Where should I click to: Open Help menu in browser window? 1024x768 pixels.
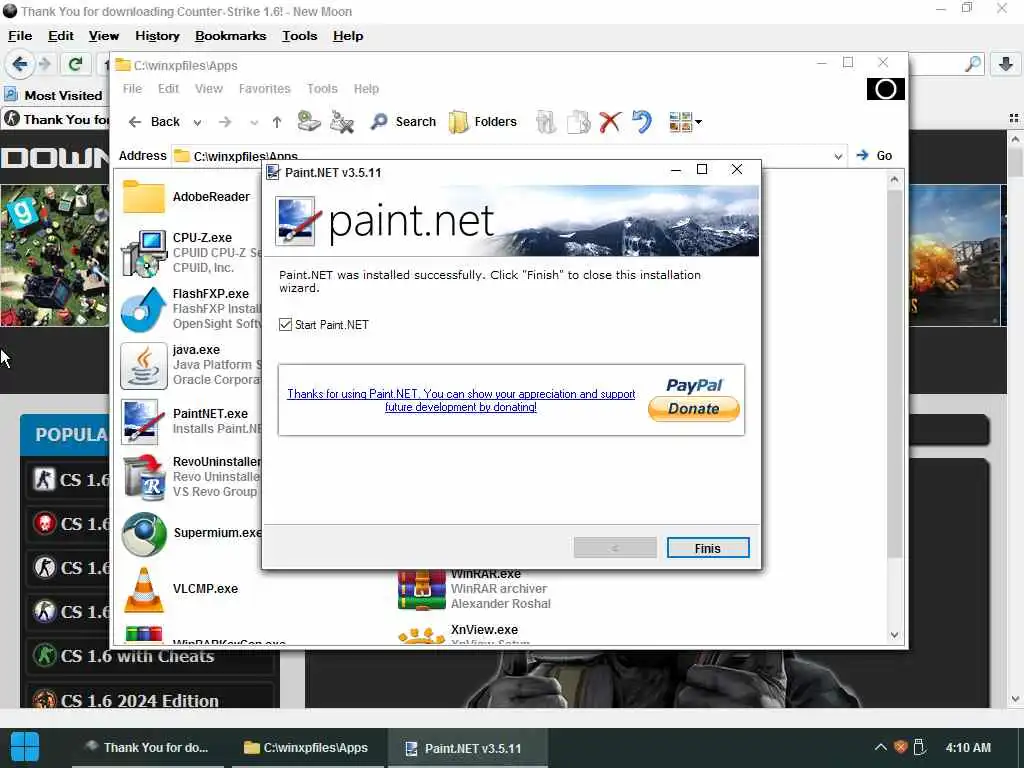point(348,36)
